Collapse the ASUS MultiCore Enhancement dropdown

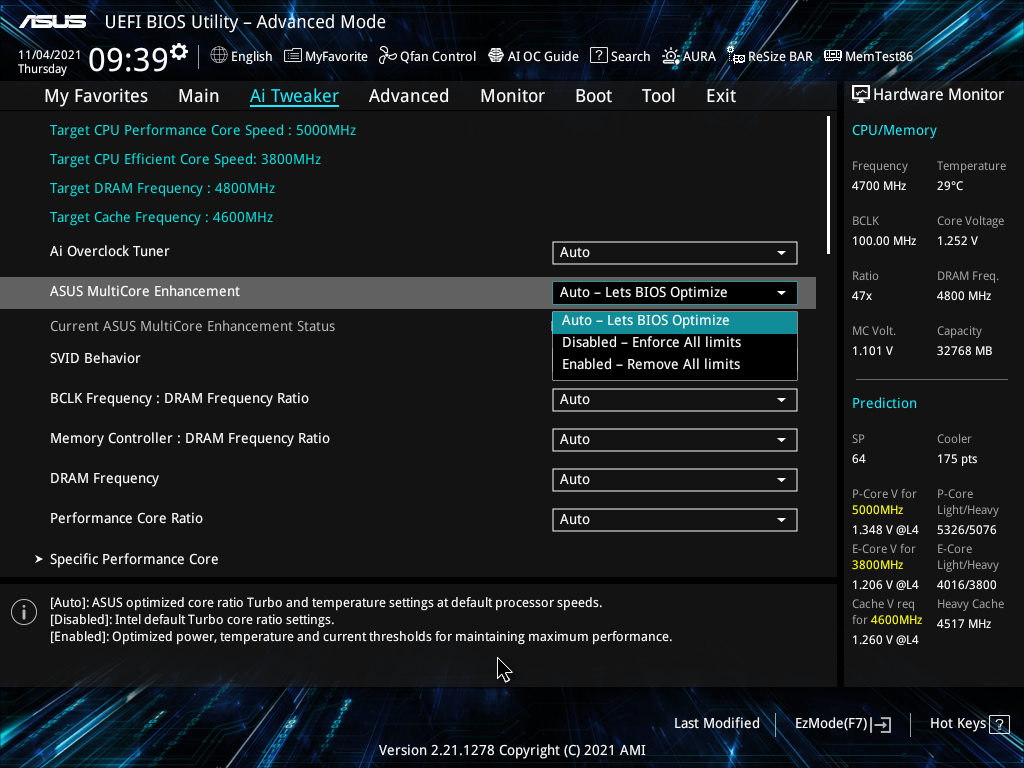click(x=675, y=293)
